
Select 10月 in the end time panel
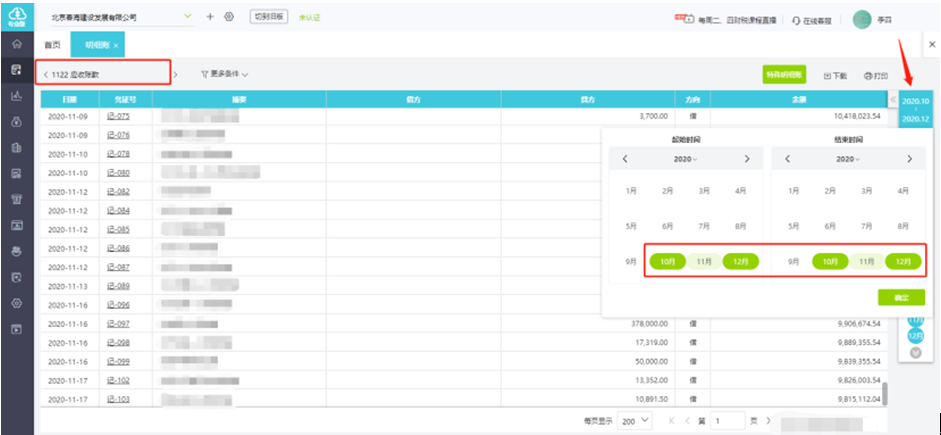coord(830,262)
